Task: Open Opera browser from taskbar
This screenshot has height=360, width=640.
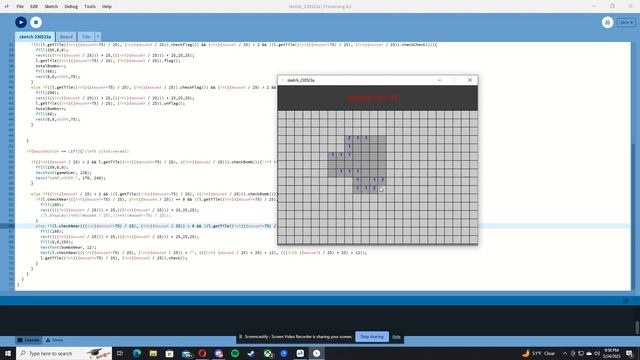Action: (x=202, y=353)
